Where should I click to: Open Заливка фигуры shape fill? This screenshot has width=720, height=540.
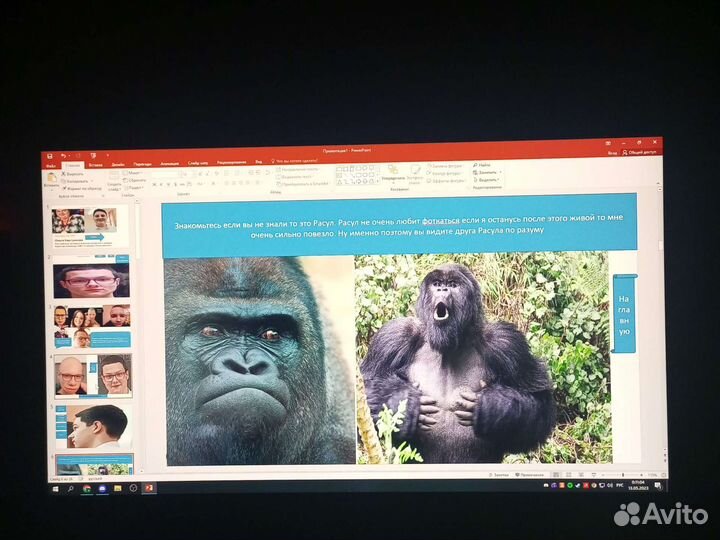[x=445, y=166]
